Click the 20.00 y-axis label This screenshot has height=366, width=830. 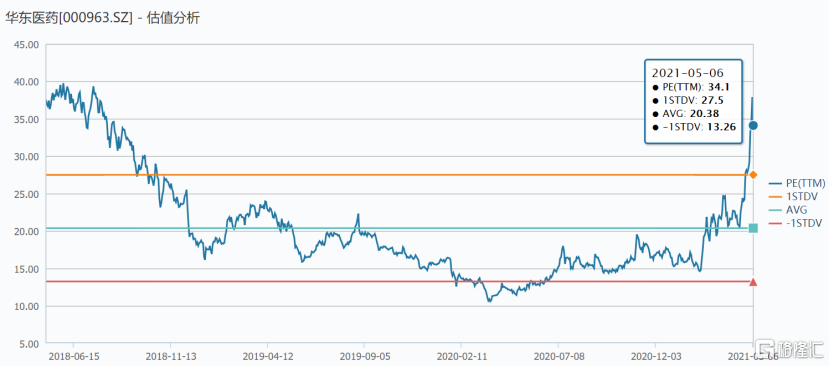(25, 231)
